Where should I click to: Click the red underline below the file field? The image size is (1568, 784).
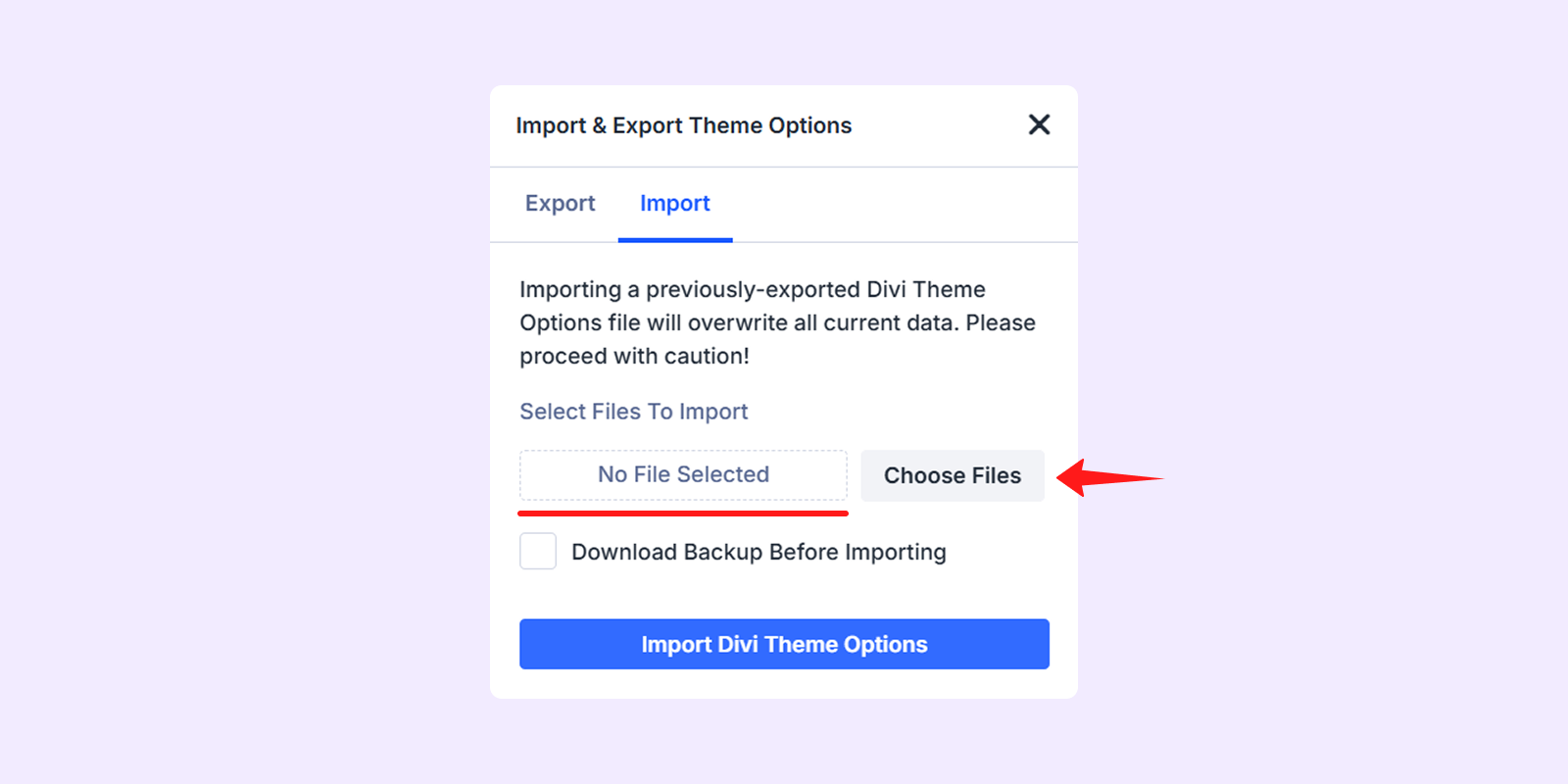coord(683,513)
